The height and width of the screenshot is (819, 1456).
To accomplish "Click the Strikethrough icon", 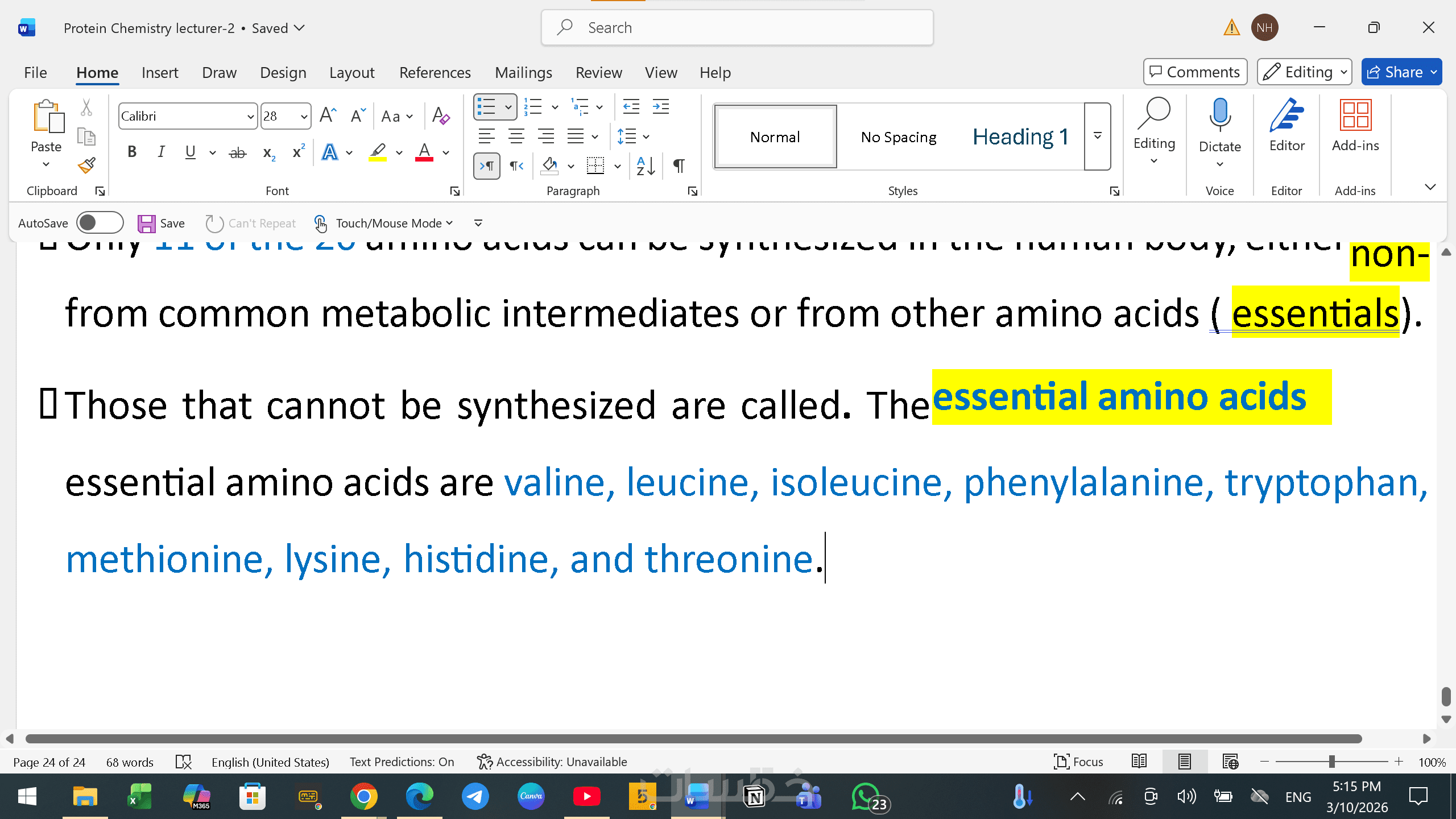I will [237, 152].
